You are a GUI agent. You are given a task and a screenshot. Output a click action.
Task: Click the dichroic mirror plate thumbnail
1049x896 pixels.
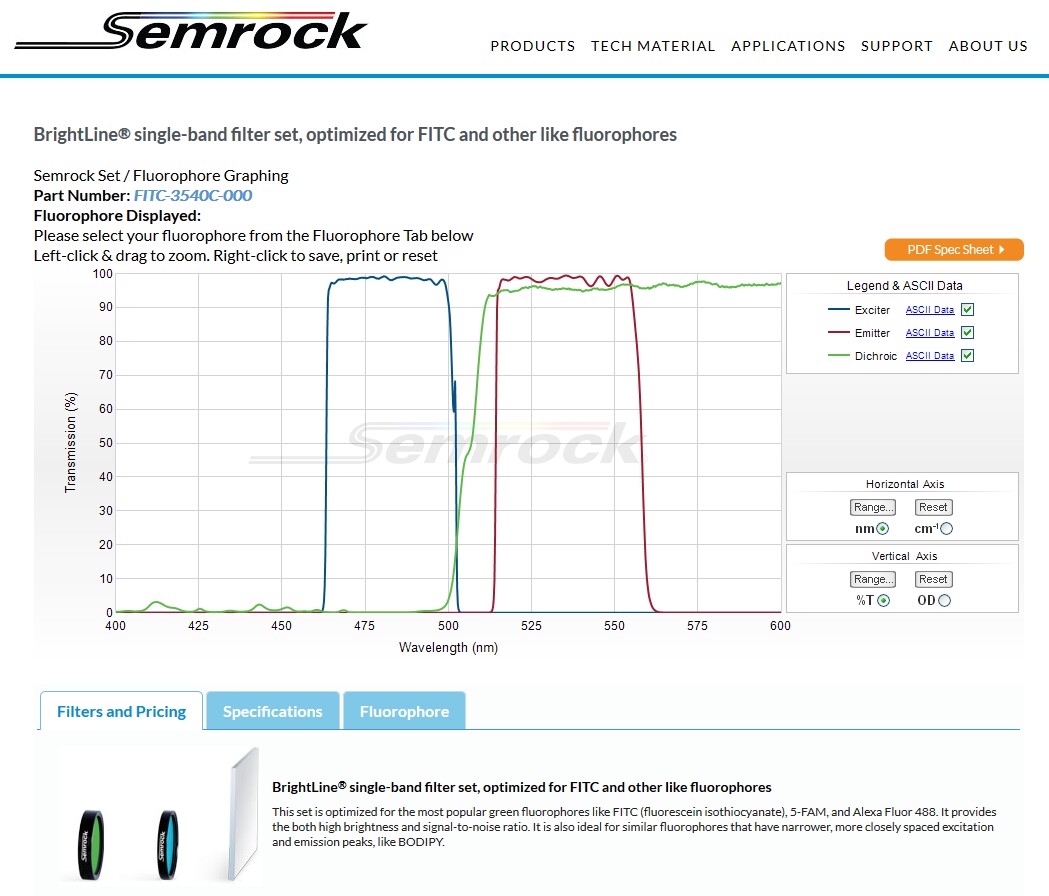(x=244, y=813)
